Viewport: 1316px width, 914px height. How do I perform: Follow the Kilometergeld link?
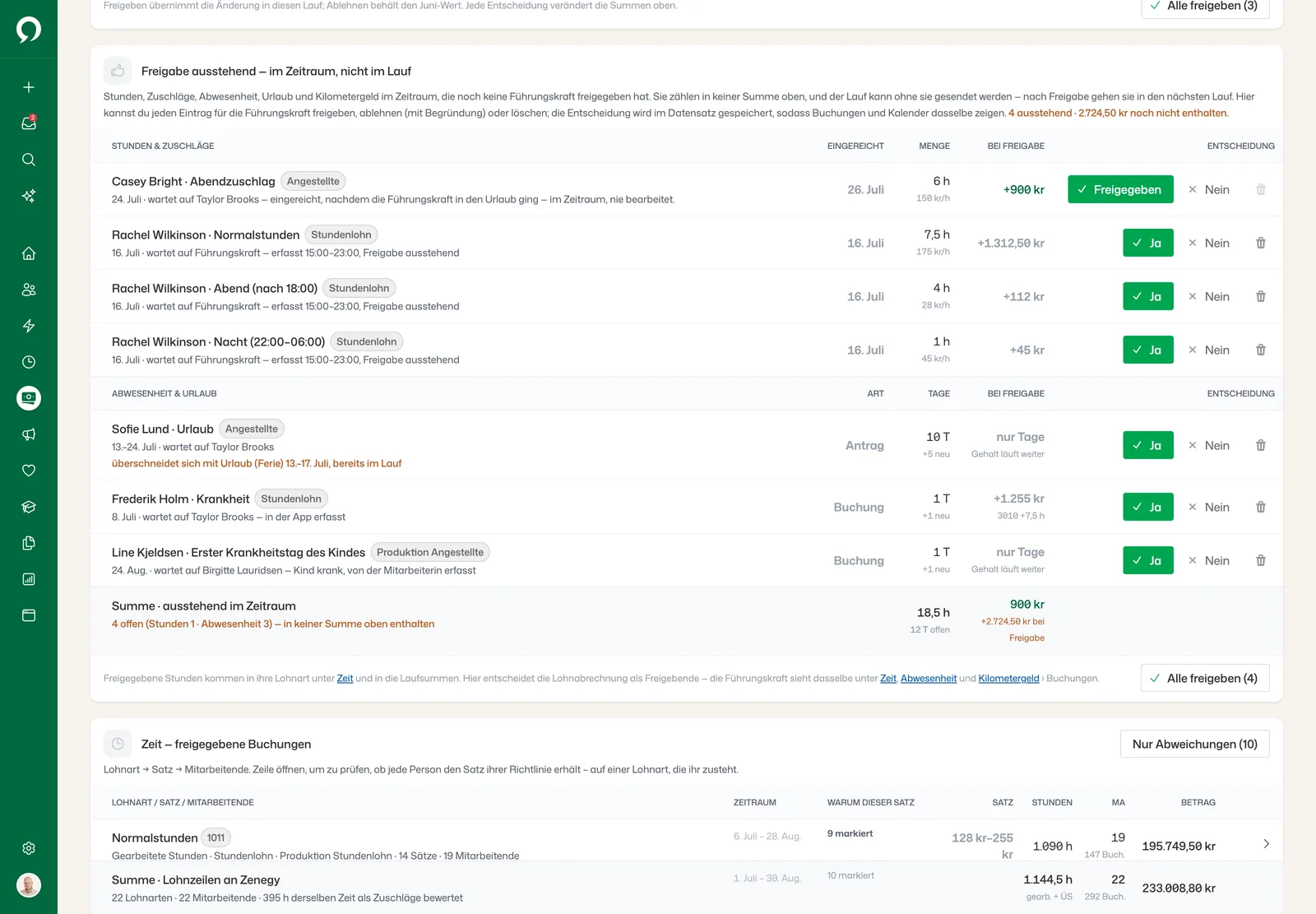click(x=1008, y=679)
